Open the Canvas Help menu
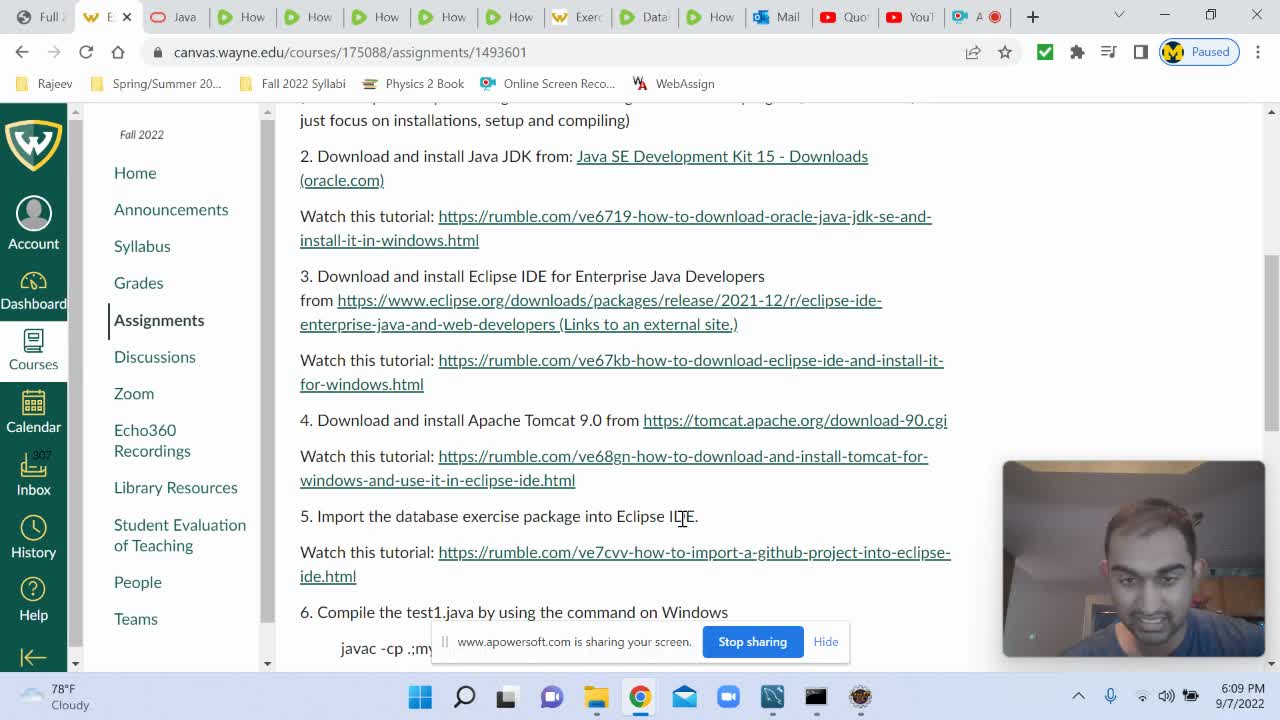 [33, 600]
